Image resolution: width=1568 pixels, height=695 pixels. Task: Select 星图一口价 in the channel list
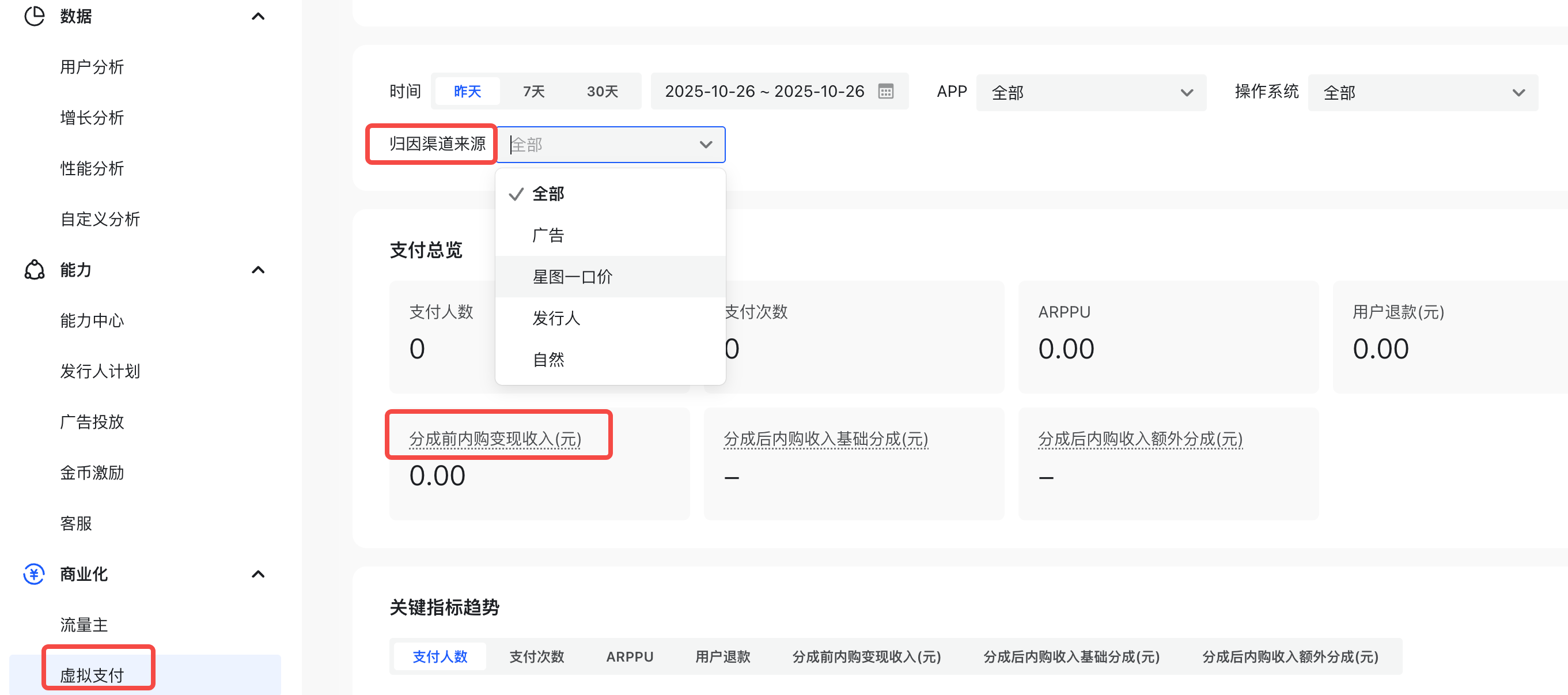point(572,277)
